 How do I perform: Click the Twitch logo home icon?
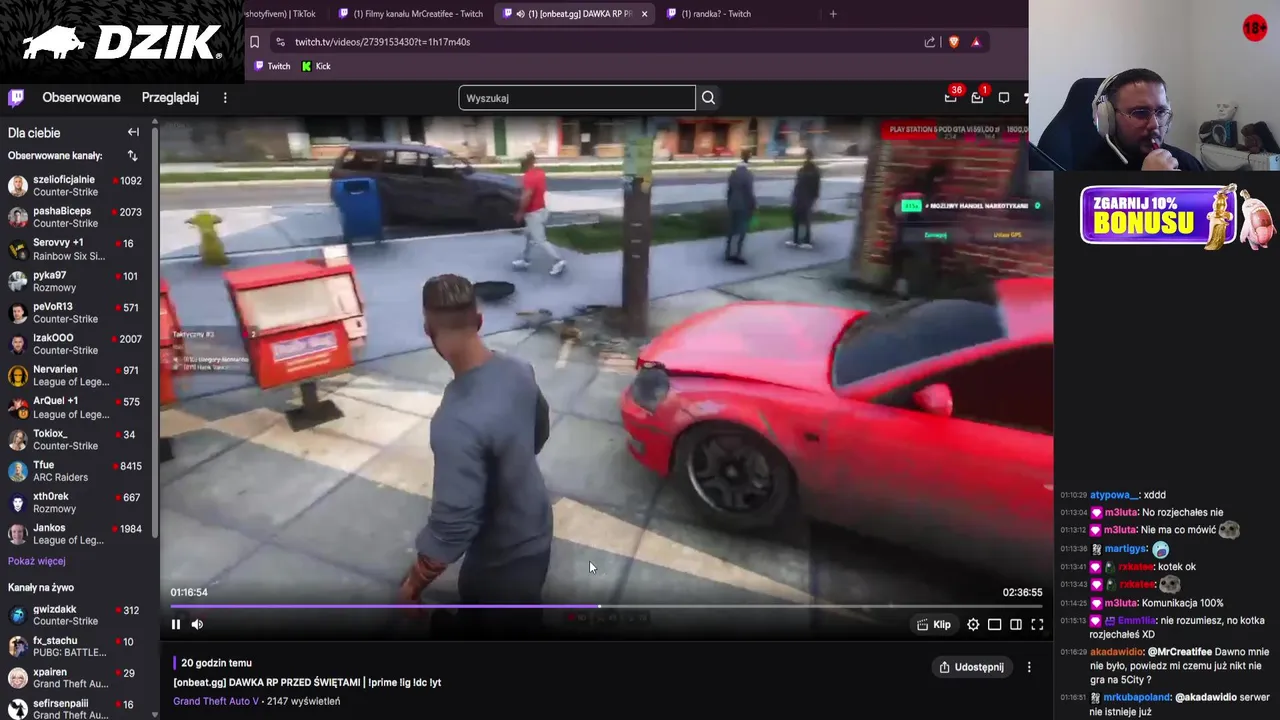(x=16, y=98)
